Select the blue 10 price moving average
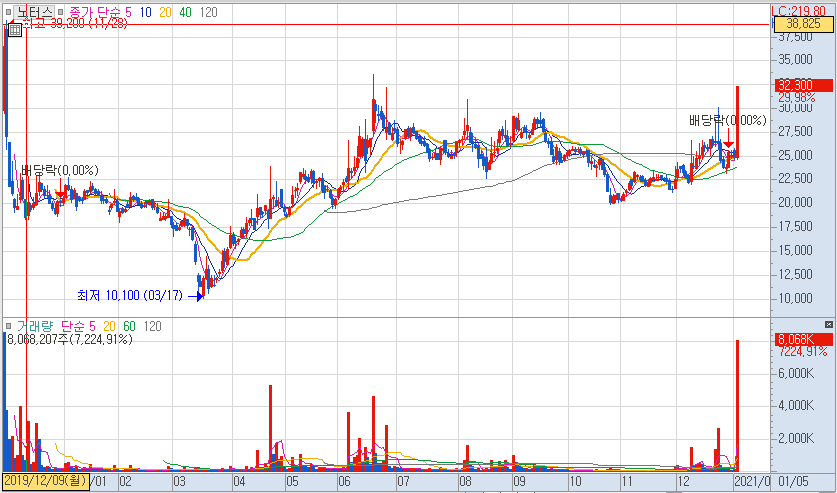The height and width of the screenshot is (493, 837). click(145, 12)
